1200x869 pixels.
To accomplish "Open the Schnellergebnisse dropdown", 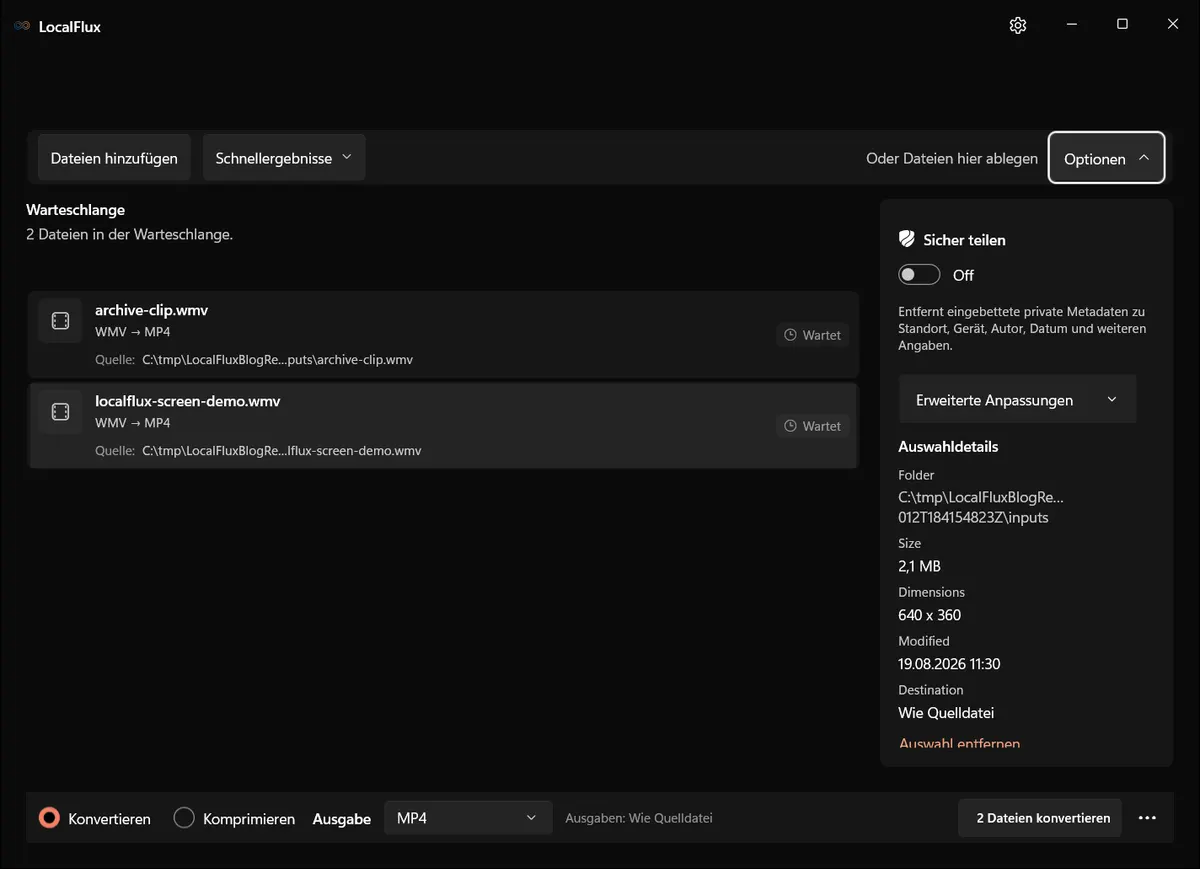I will click(284, 158).
